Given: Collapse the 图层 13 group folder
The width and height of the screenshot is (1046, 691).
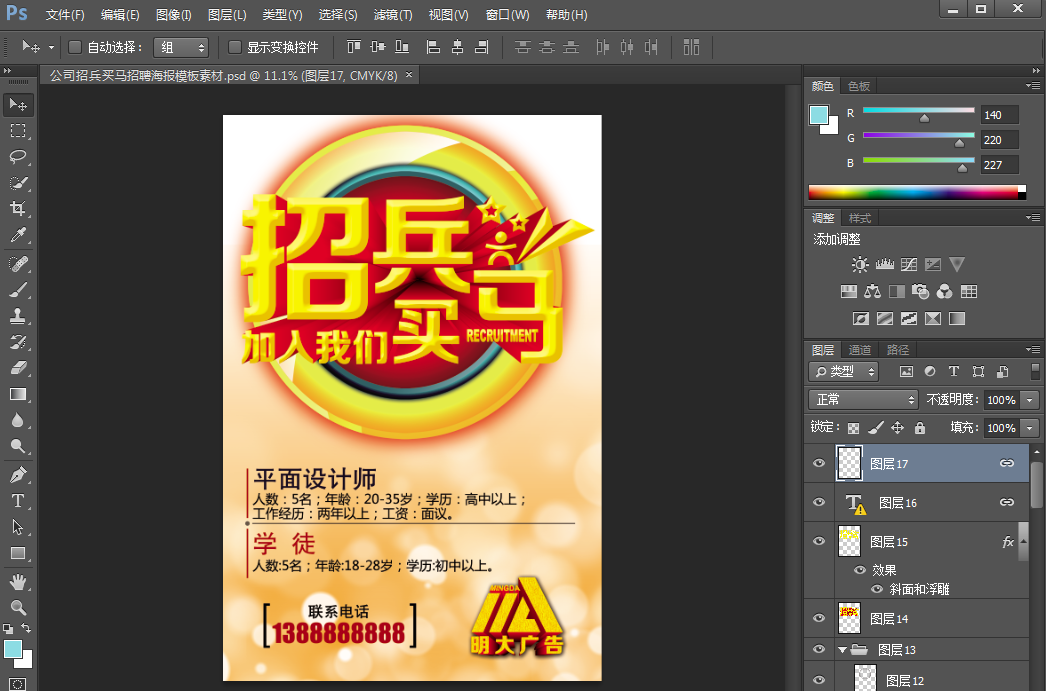Looking at the screenshot, I should click(x=841, y=650).
